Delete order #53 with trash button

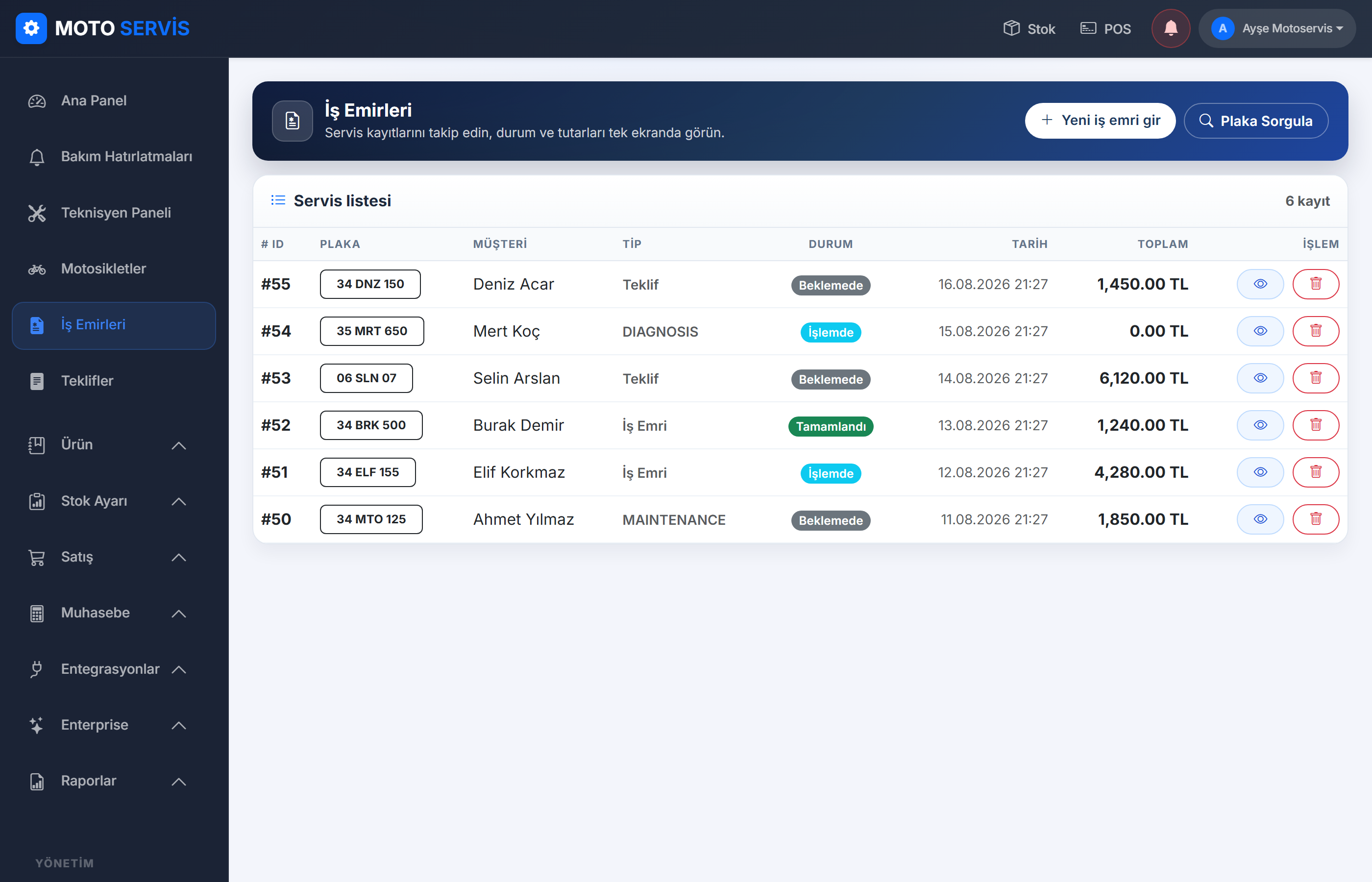(x=1316, y=378)
